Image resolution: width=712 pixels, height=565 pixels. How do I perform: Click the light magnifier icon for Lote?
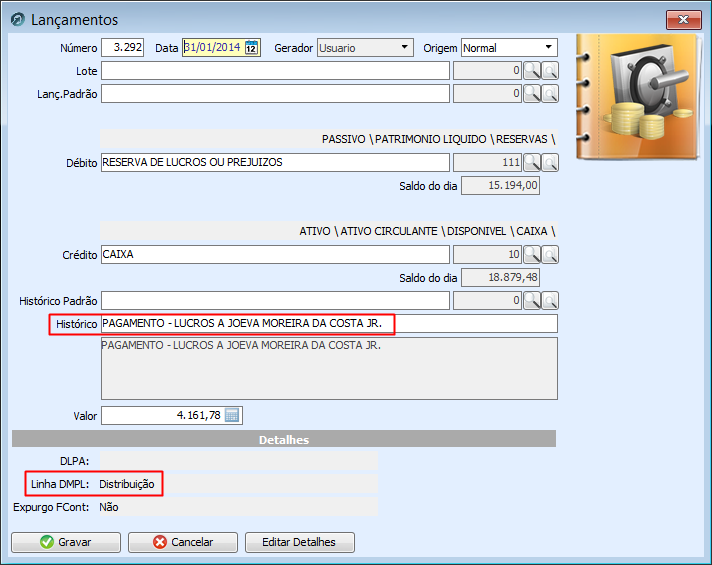550,71
